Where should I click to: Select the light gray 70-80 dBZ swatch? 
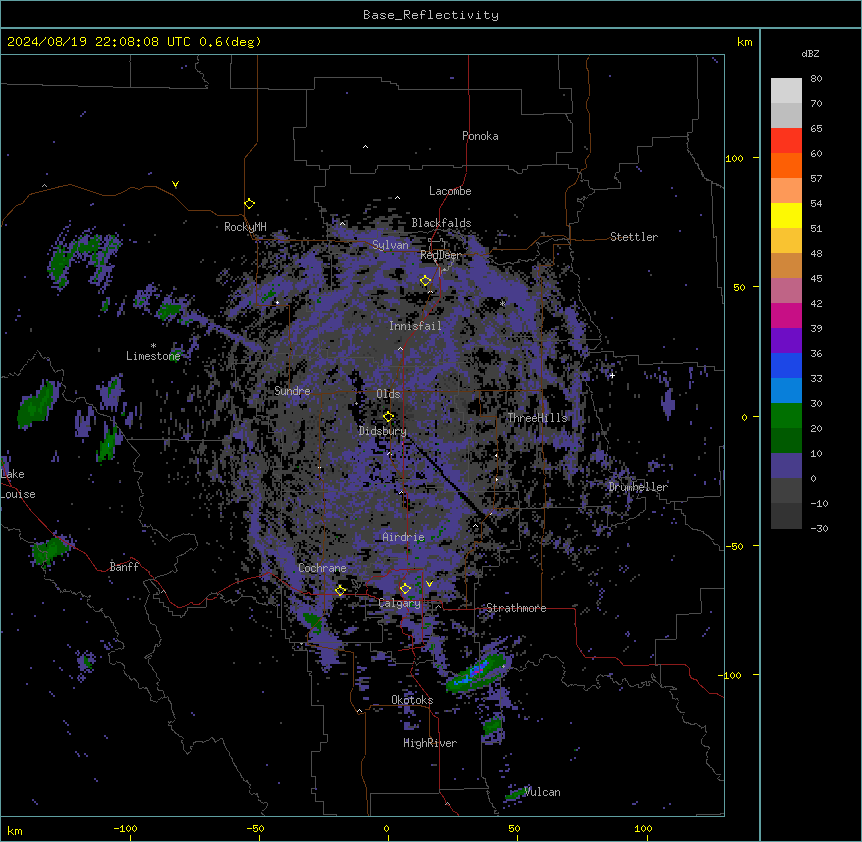click(786, 90)
